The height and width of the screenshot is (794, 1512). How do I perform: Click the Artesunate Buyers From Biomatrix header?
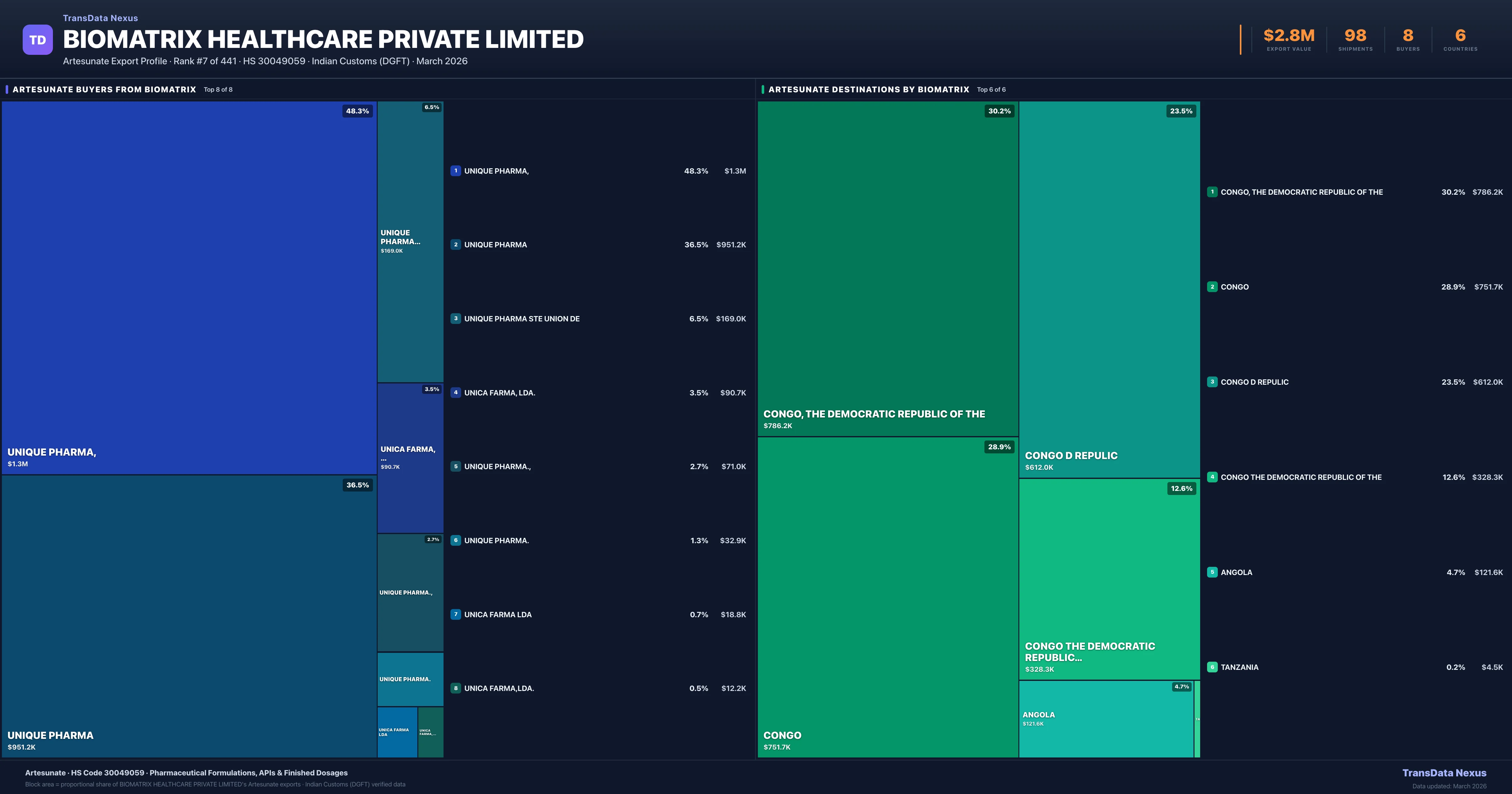click(x=105, y=89)
